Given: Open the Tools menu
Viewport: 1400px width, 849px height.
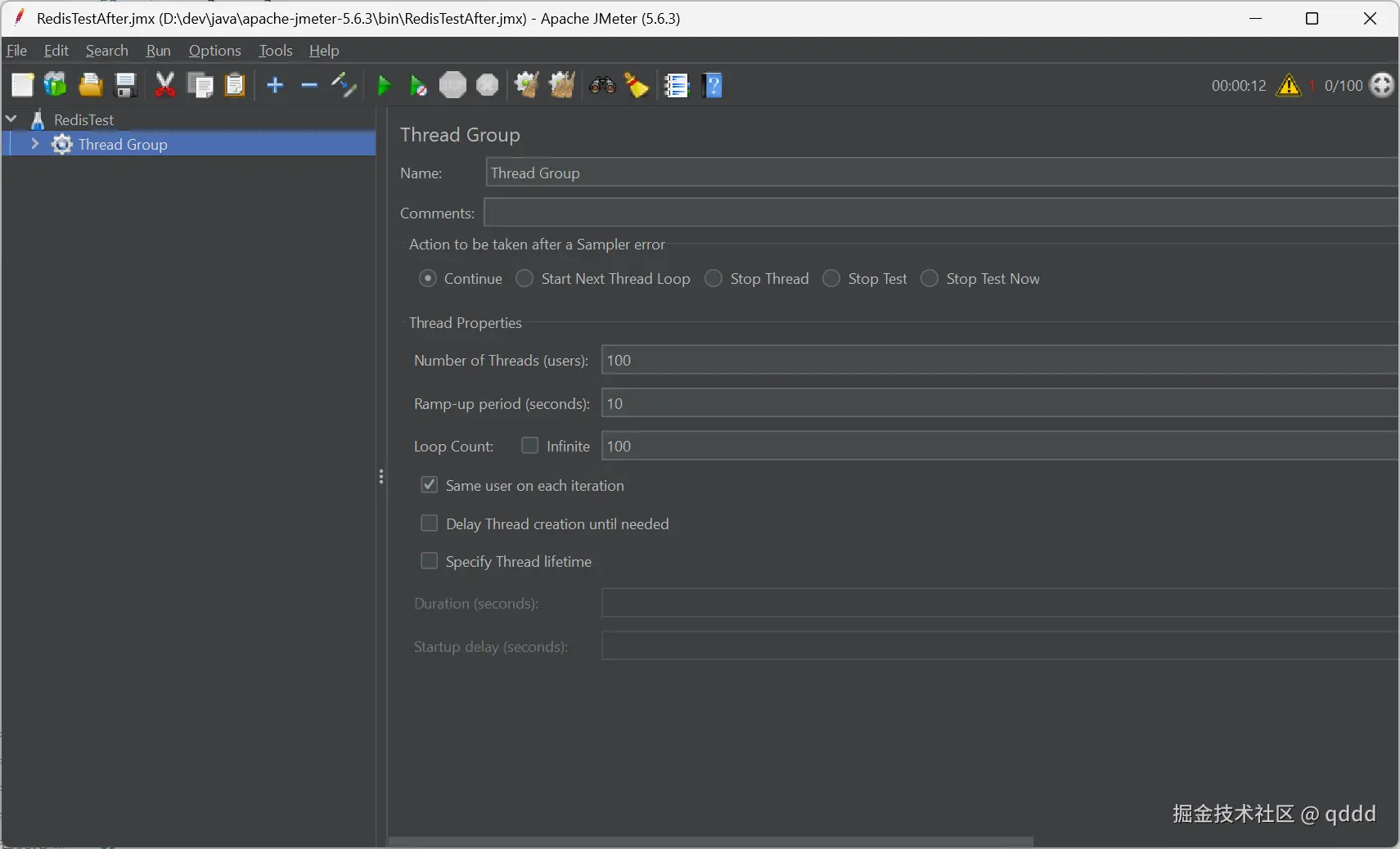Looking at the screenshot, I should [x=276, y=50].
